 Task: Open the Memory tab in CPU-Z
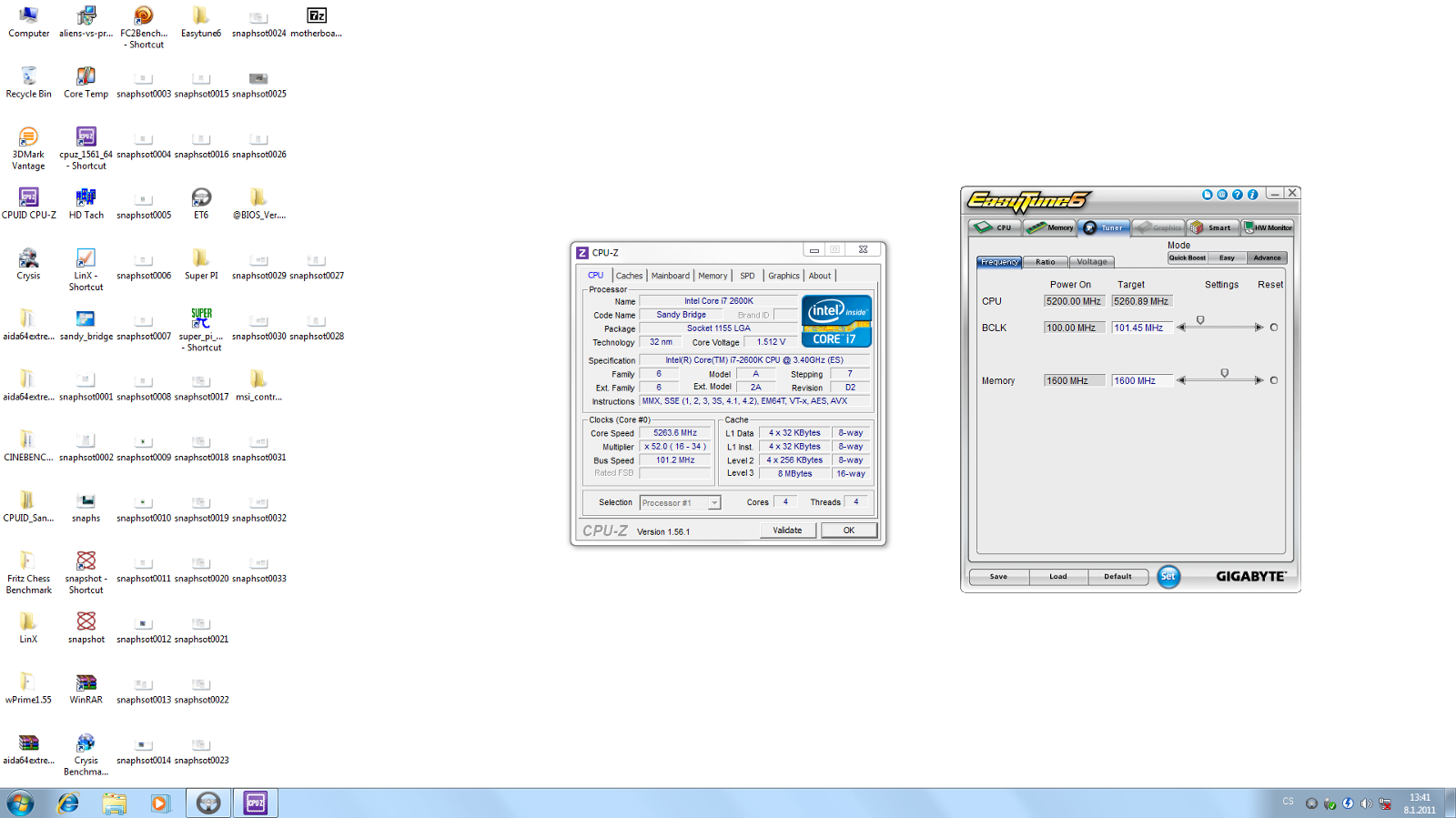click(713, 276)
